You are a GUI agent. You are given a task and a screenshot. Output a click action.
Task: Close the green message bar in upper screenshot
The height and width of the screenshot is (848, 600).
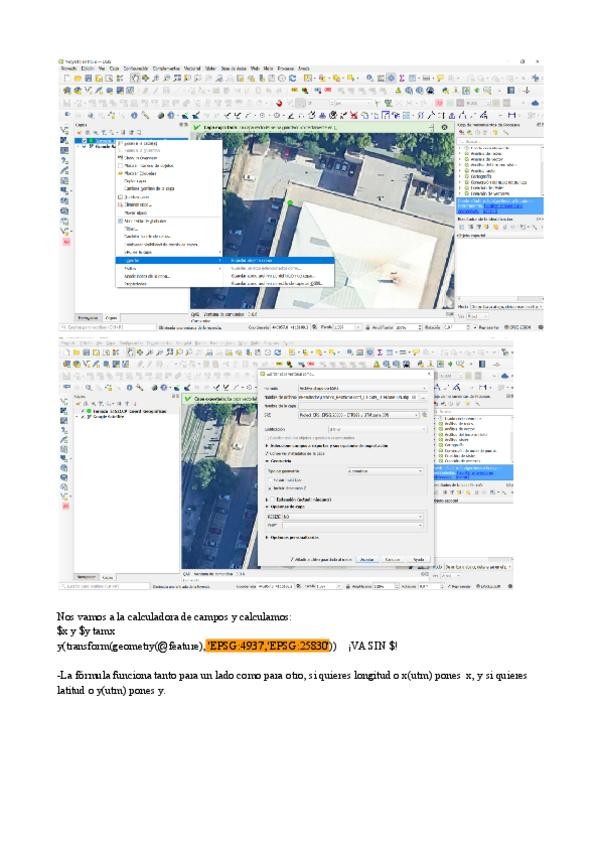tap(444, 128)
